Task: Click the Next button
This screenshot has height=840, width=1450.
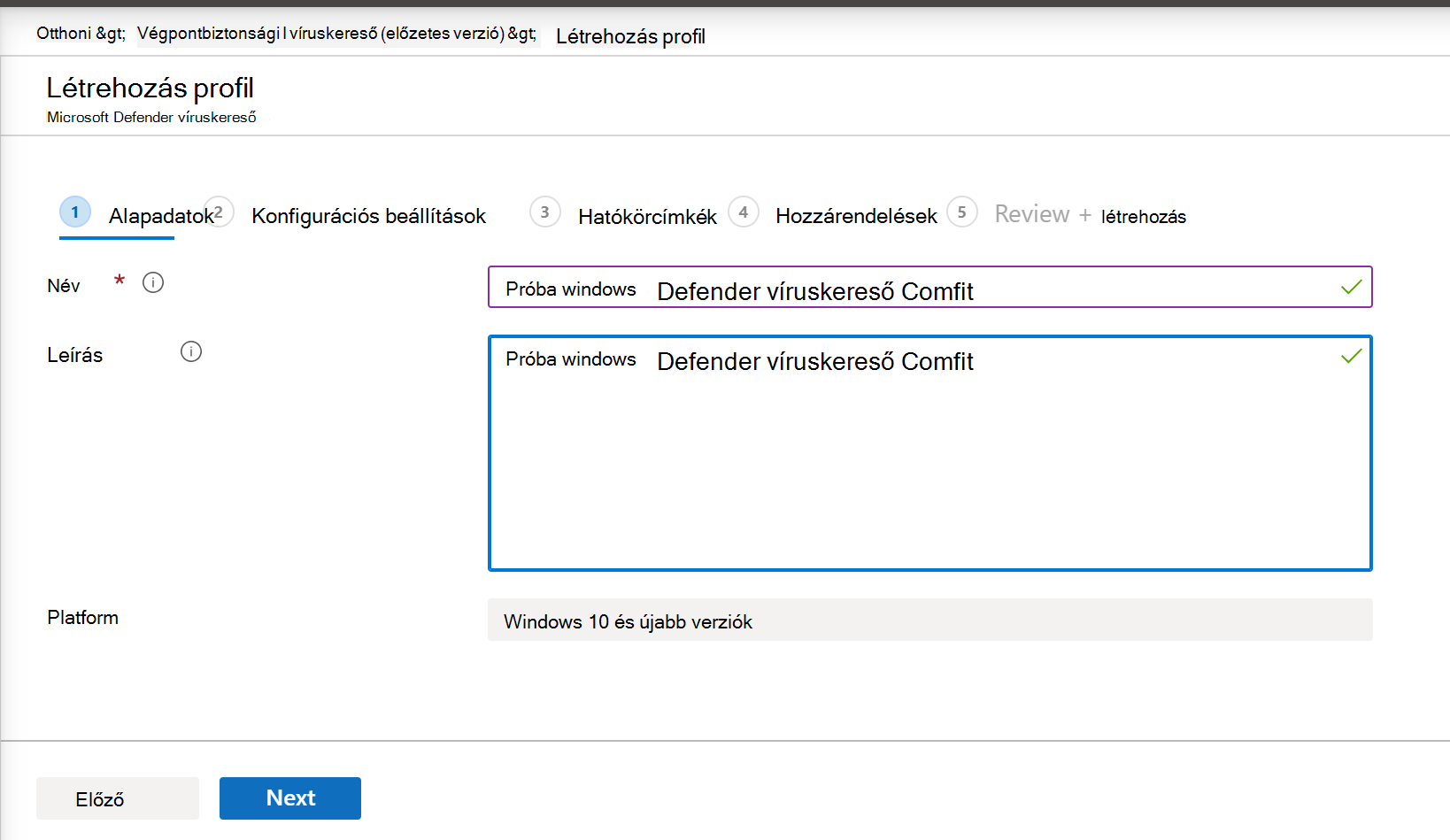Action: 290,798
